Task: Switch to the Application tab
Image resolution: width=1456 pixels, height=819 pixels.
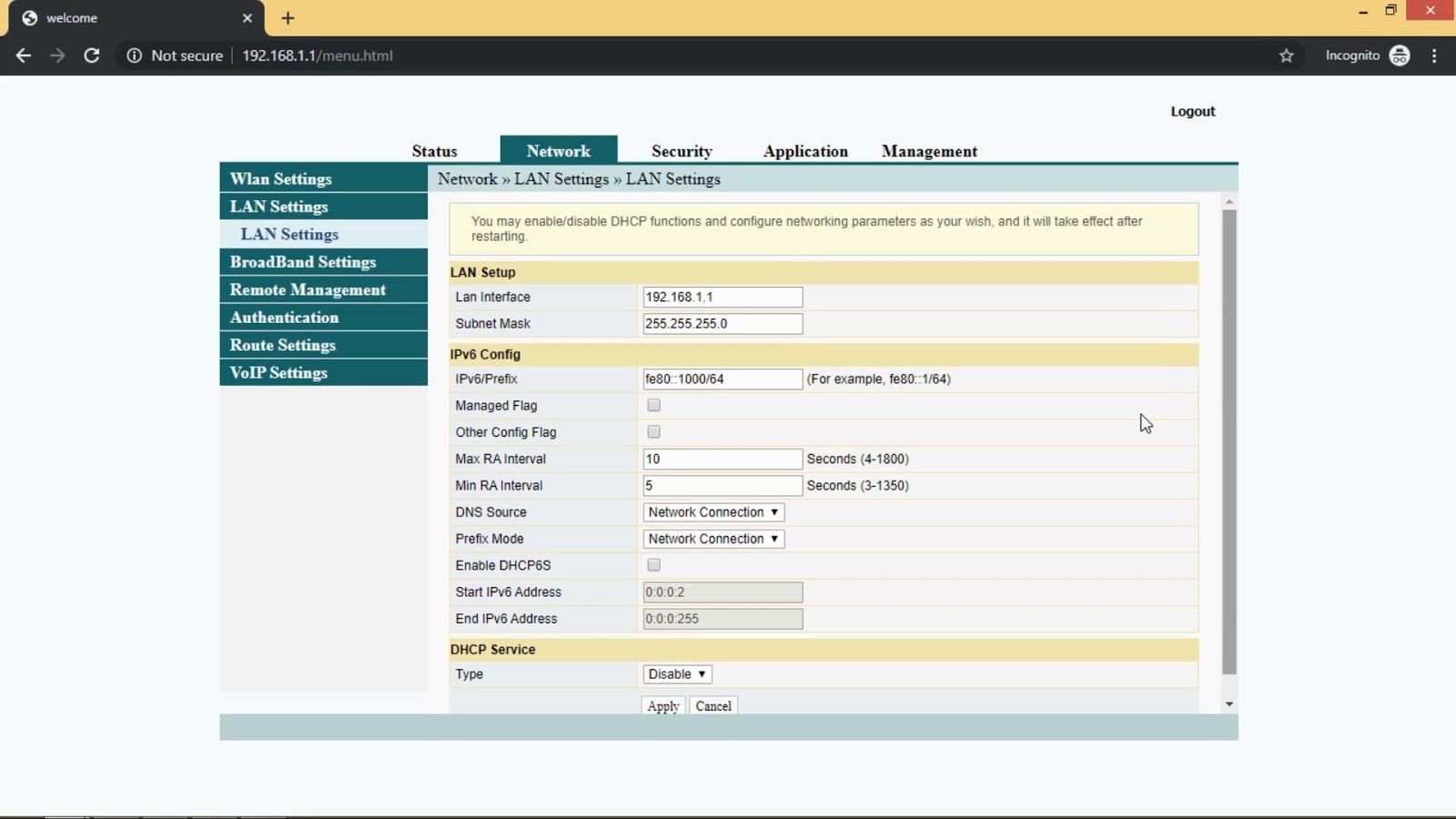Action: tap(805, 151)
